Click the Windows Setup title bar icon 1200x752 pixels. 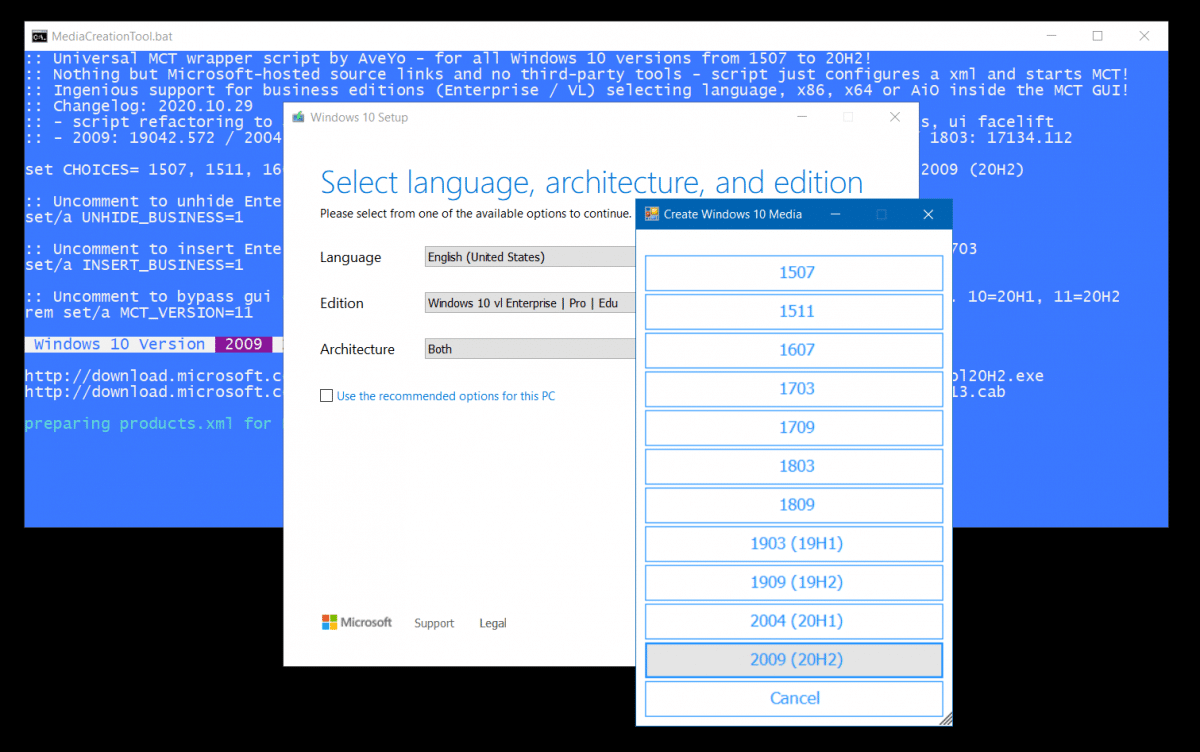pyautogui.click(x=296, y=117)
